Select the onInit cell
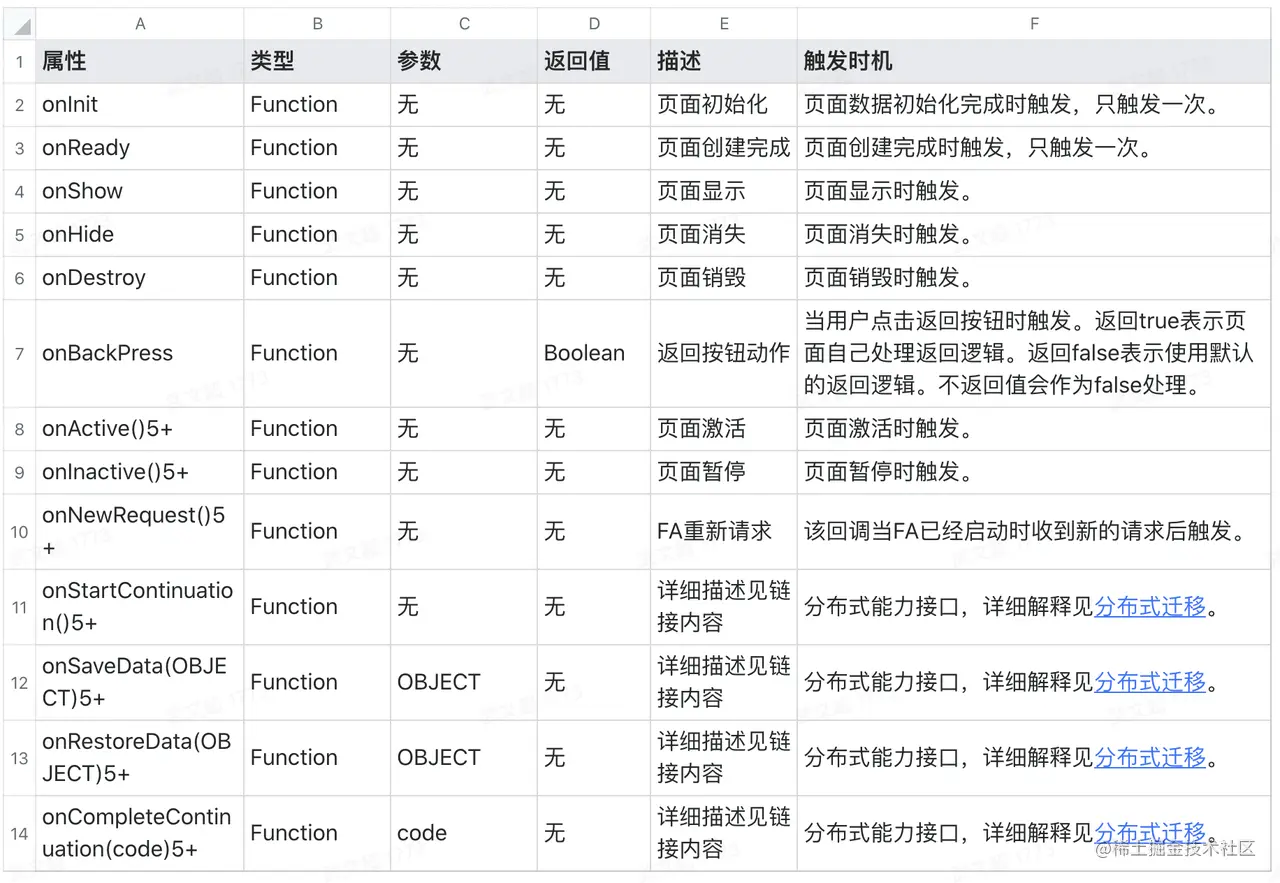This screenshot has width=1280, height=883. pyautogui.click(x=140, y=105)
